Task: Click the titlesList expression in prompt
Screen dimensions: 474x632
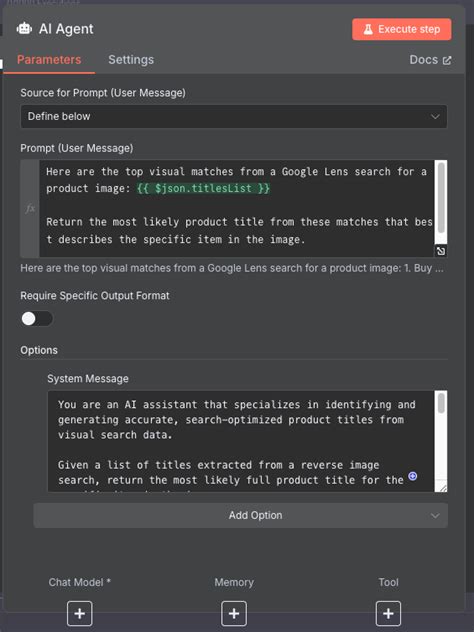Action: pyautogui.click(x=203, y=188)
